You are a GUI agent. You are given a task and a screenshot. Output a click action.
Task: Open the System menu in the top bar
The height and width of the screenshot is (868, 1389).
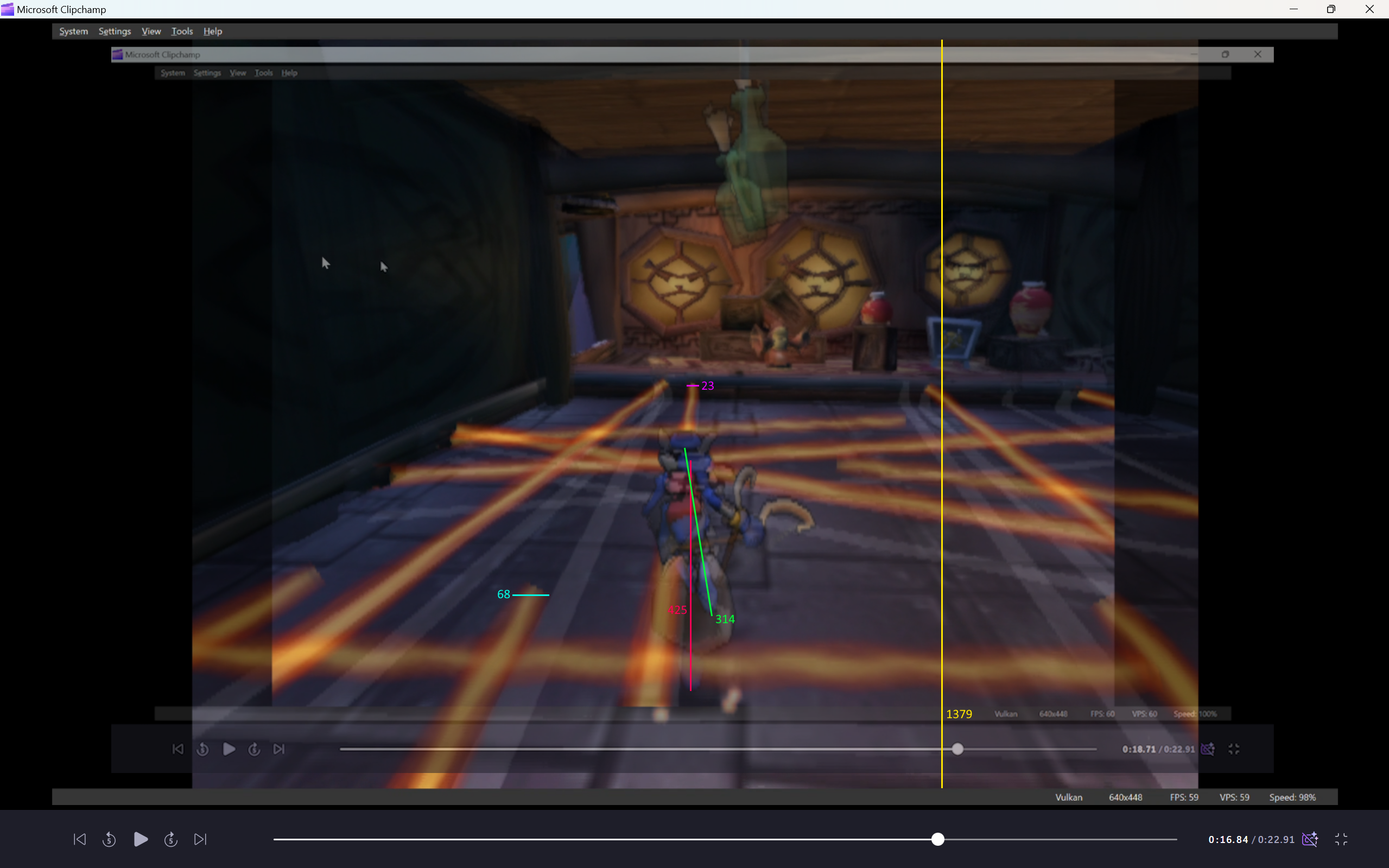(x=73, y=31)
